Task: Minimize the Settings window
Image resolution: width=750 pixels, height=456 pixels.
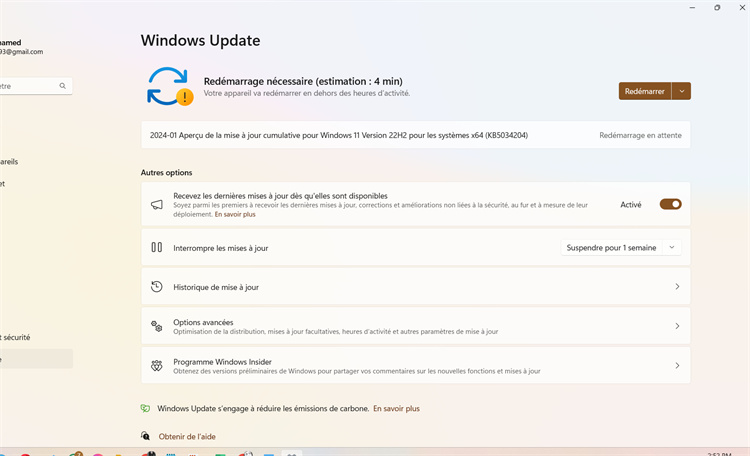Action: click(x=692, y=8)
